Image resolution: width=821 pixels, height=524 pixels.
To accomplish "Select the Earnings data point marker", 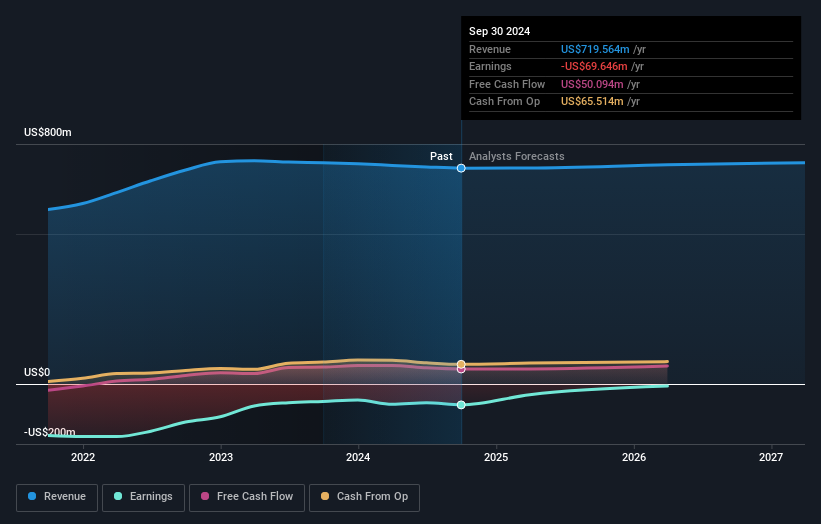I will (x=461, y=405).
